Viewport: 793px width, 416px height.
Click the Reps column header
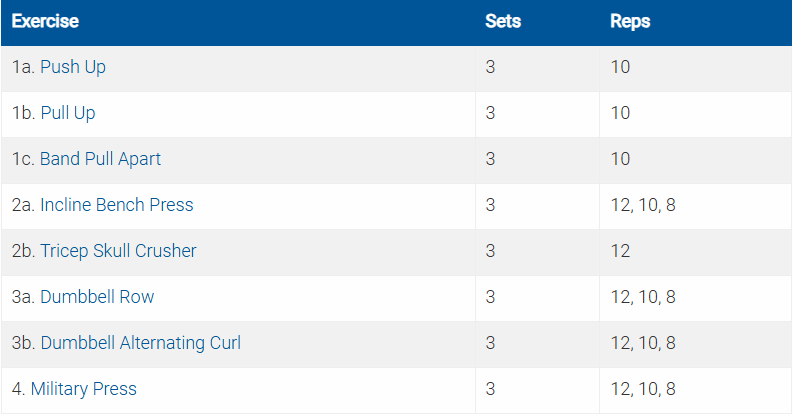(630, 22)
